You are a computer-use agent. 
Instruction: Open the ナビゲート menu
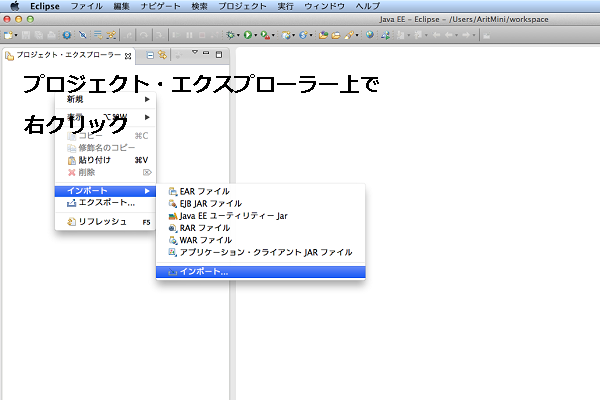[x=160, y=6]
